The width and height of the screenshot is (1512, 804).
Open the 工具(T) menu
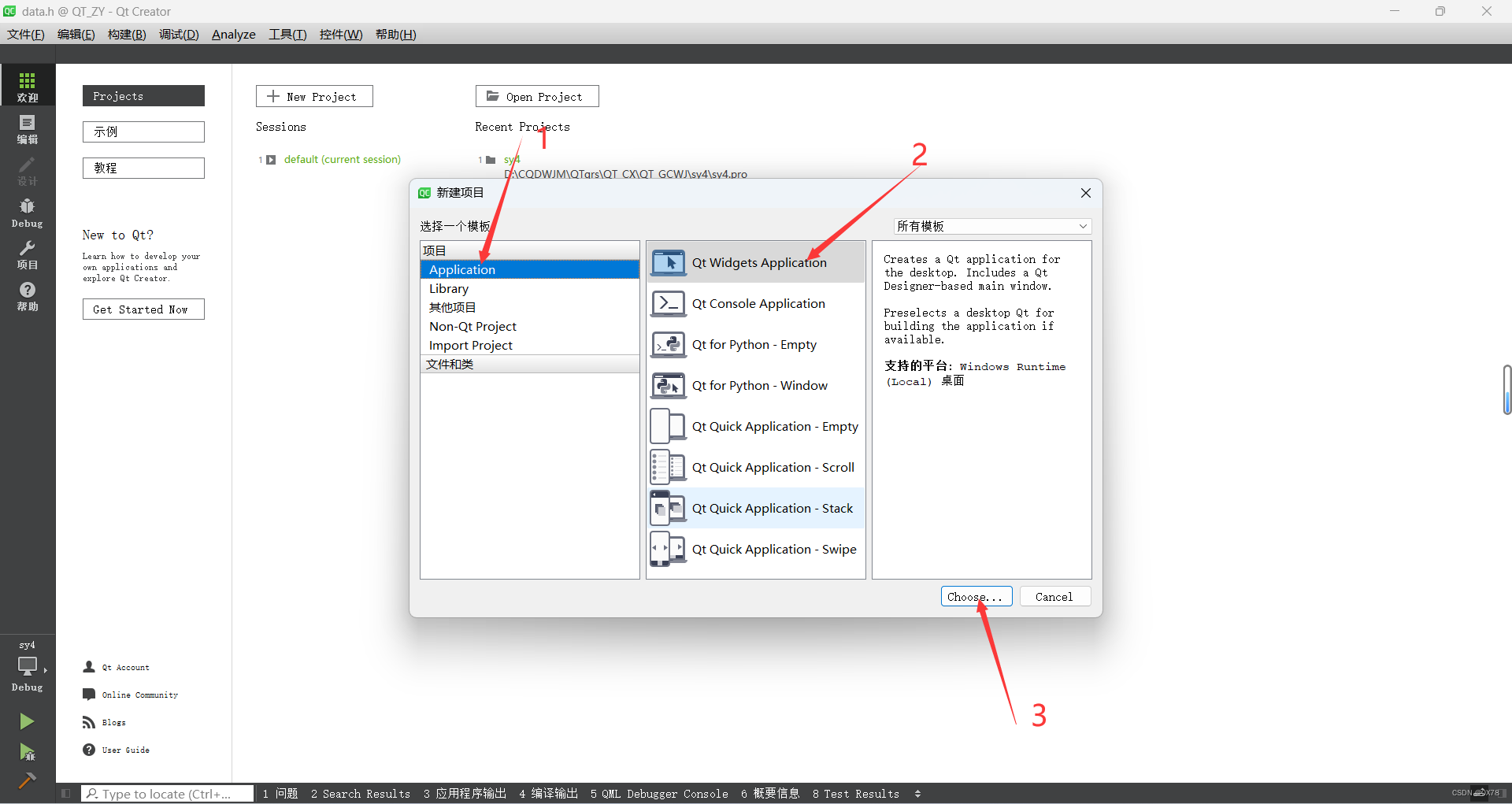tap(287, 35)
